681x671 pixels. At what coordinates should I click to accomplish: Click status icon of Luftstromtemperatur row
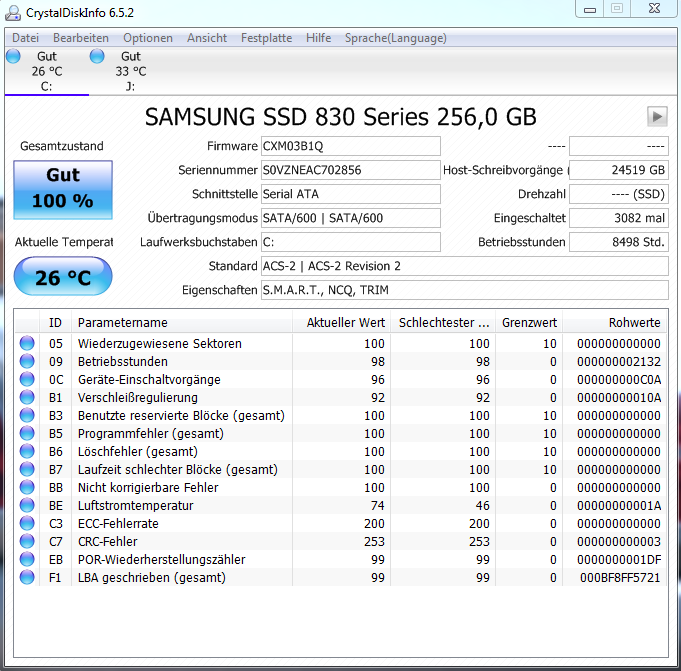(x=27, y=505)
